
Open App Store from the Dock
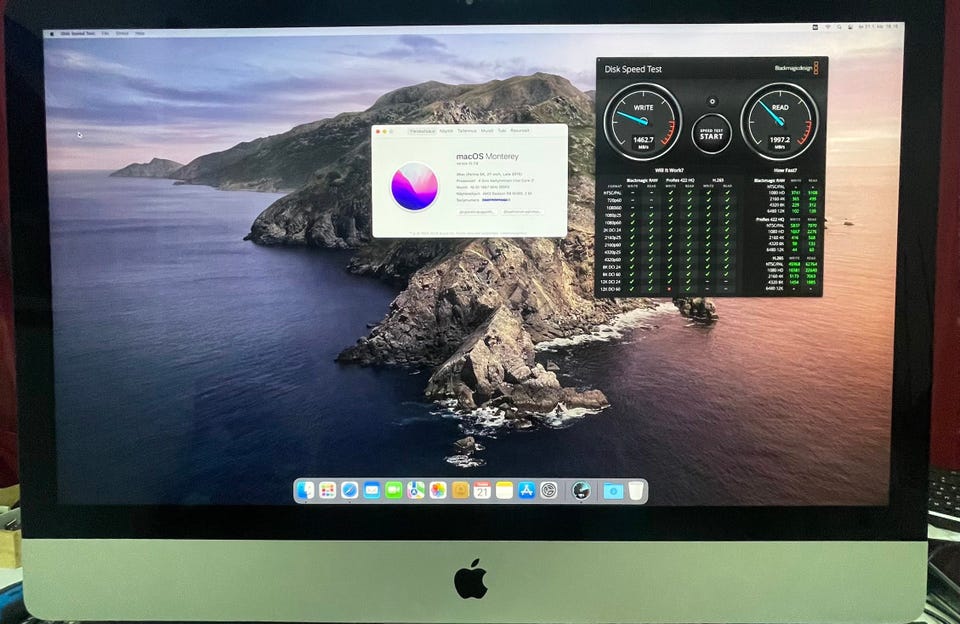pos(527,491)
